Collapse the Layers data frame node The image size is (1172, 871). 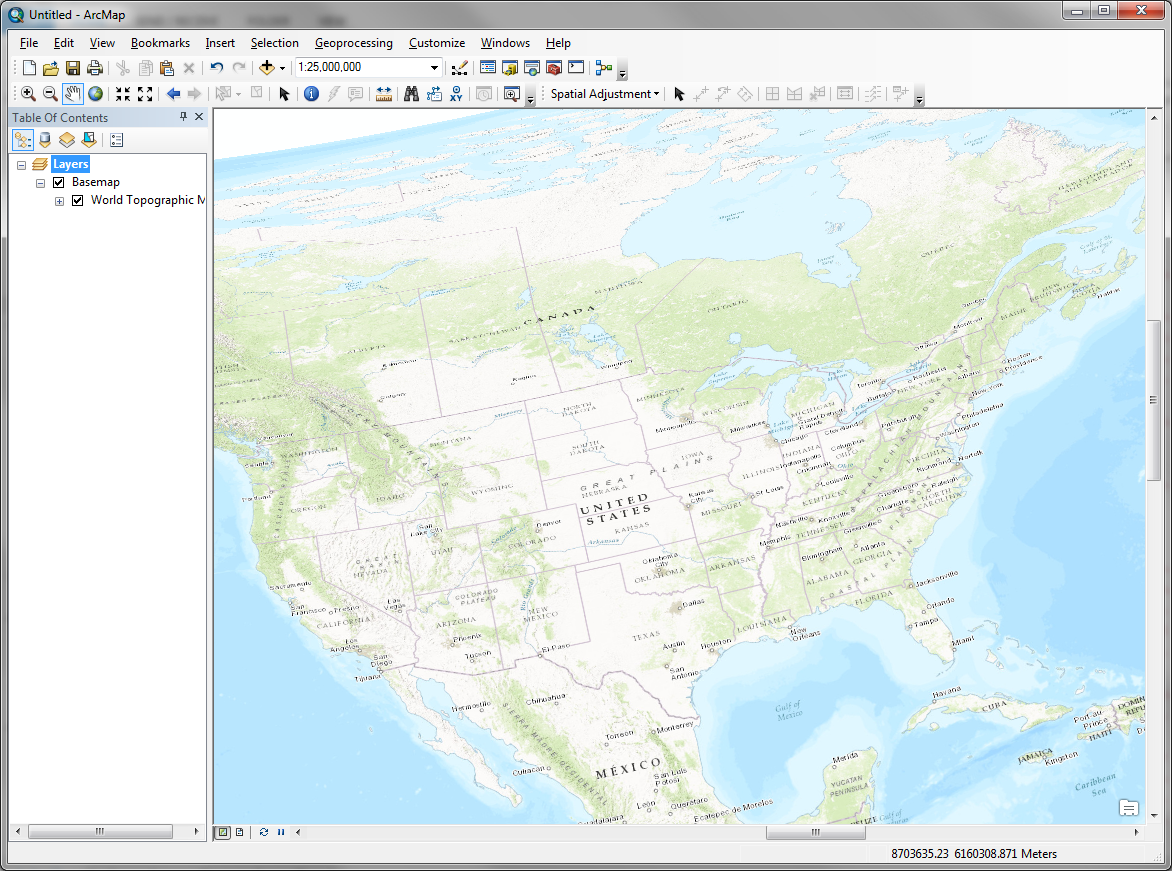(x=22, y=164)
